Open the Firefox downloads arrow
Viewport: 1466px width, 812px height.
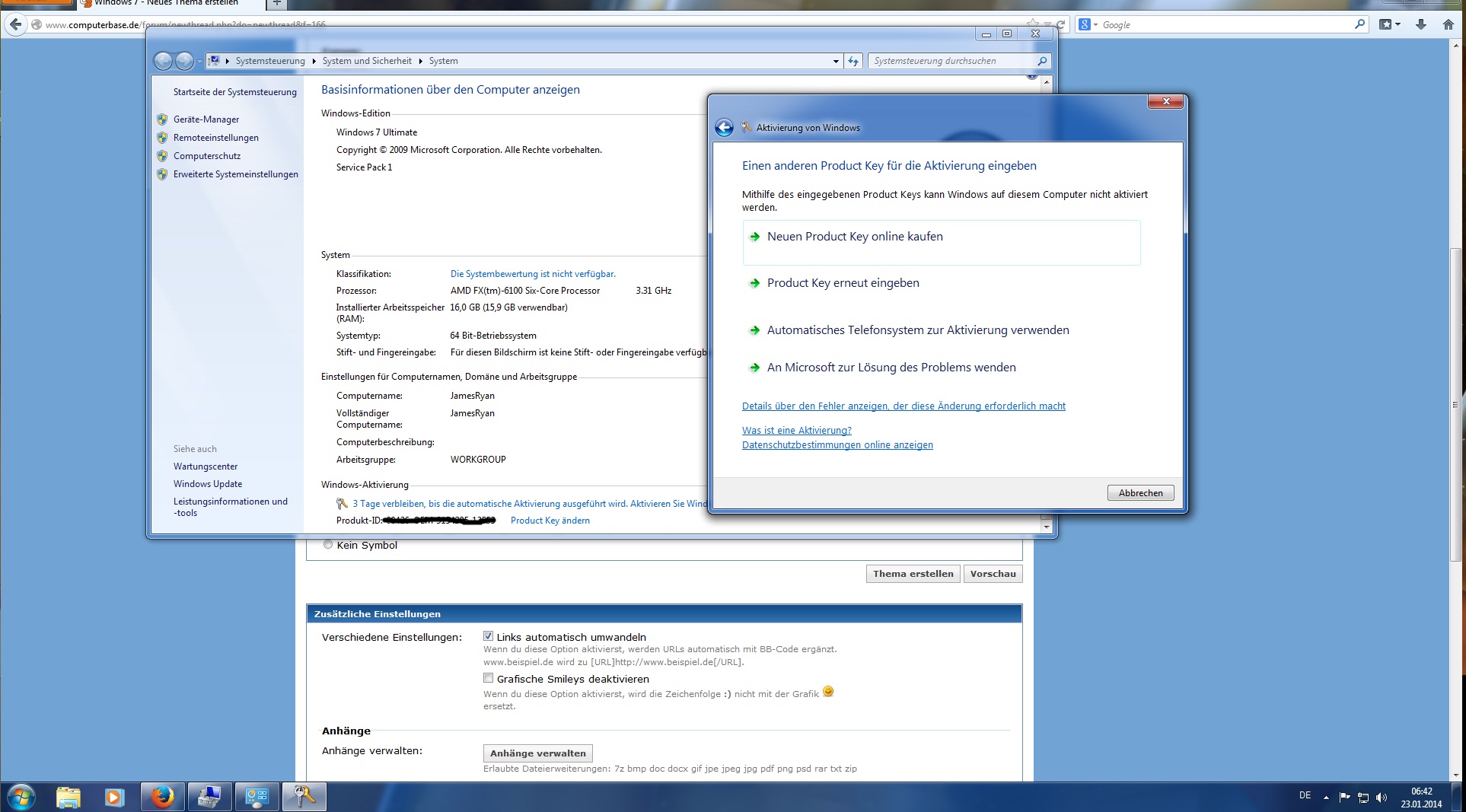coord(1421,24)
